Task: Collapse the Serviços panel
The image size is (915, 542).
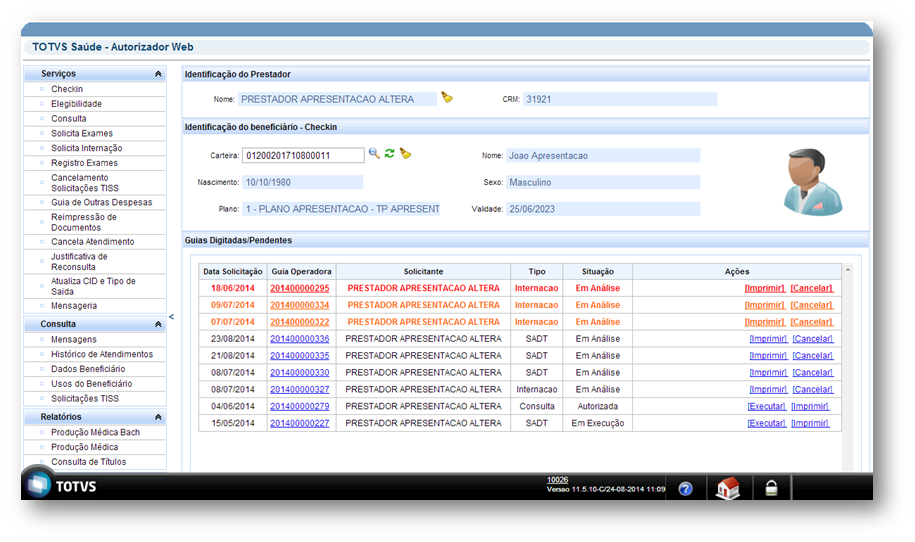Action: (x=158, y=74)
